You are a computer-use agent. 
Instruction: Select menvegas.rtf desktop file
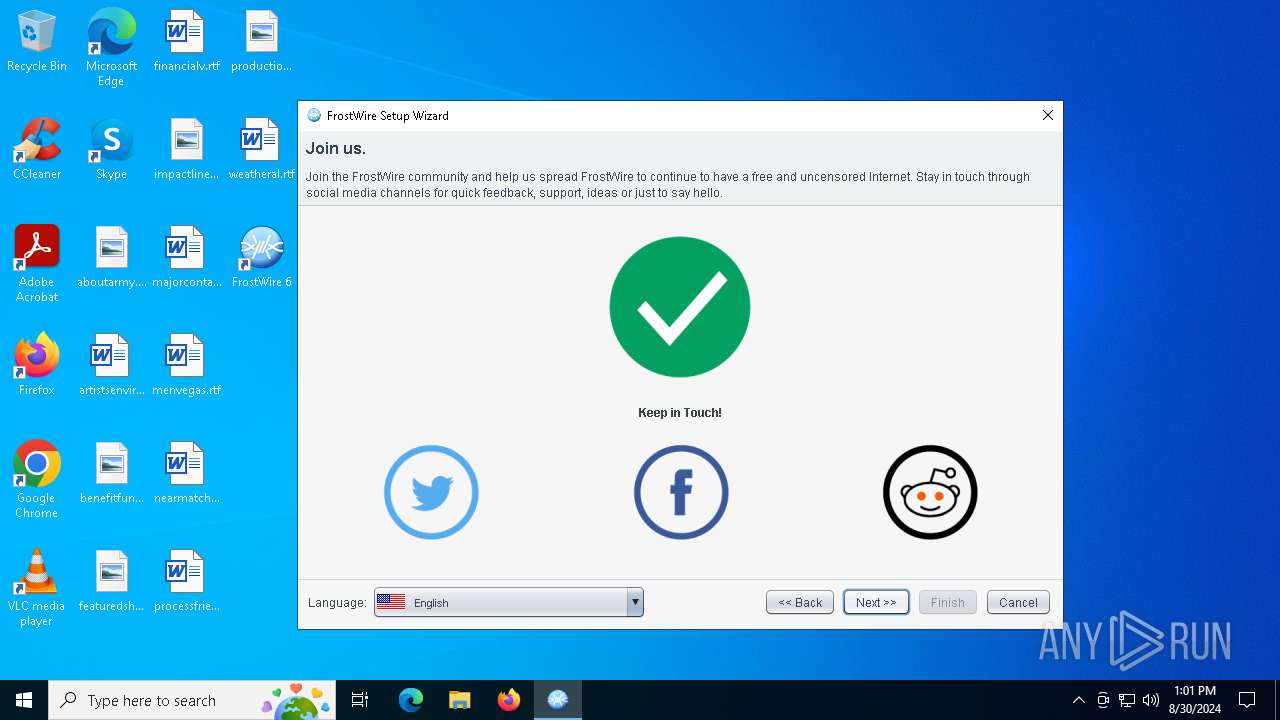coord(186,365)
